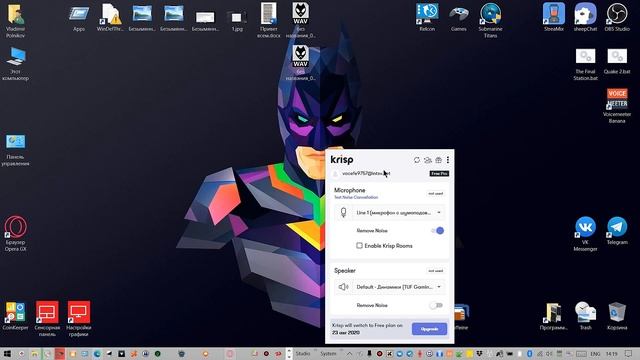This screenshot has width=640, height=360.
Task: Open VK Messenger desktop shortcut
Action: 585,233
